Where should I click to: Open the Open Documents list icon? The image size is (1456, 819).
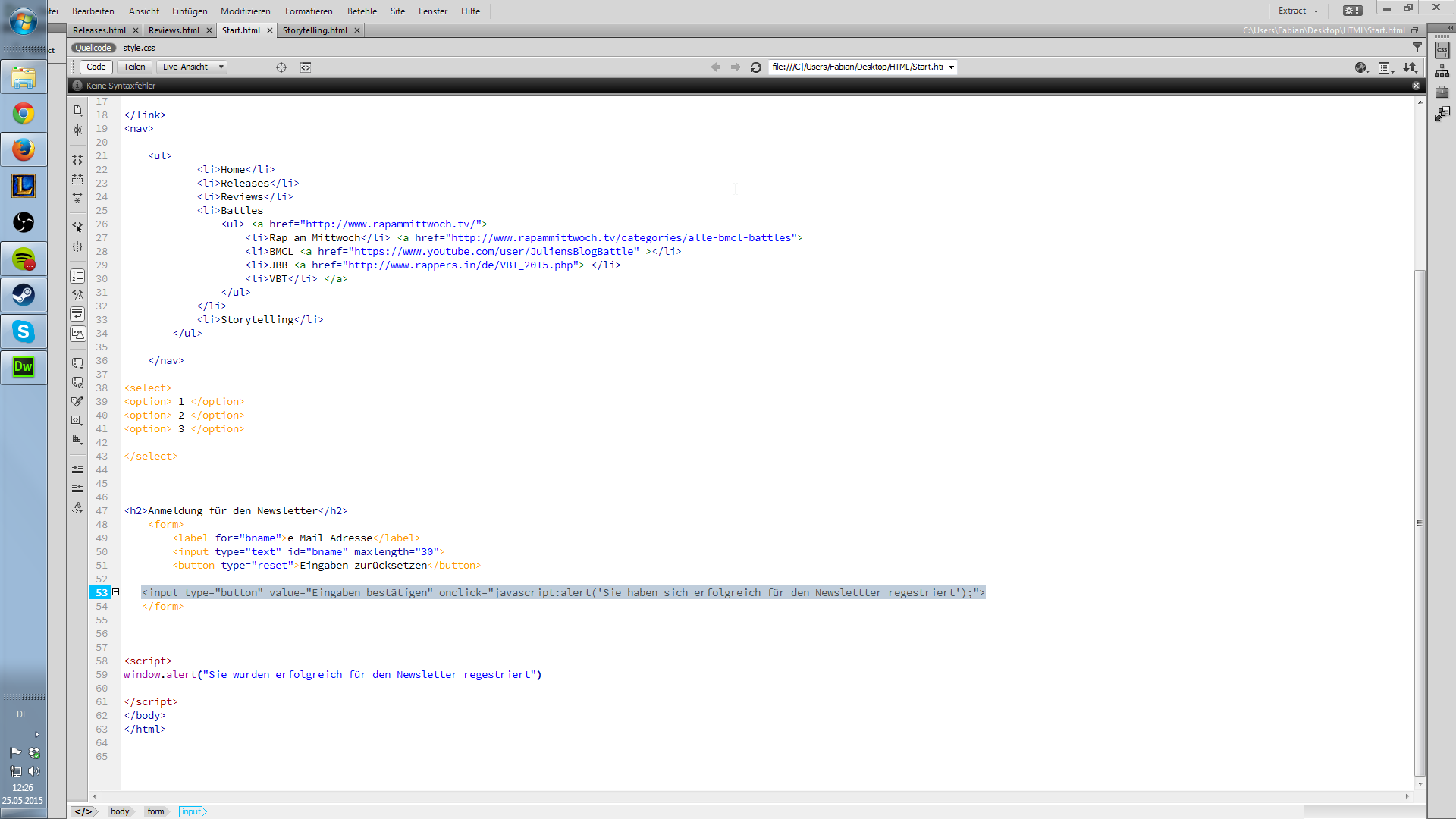pos(77,111)
